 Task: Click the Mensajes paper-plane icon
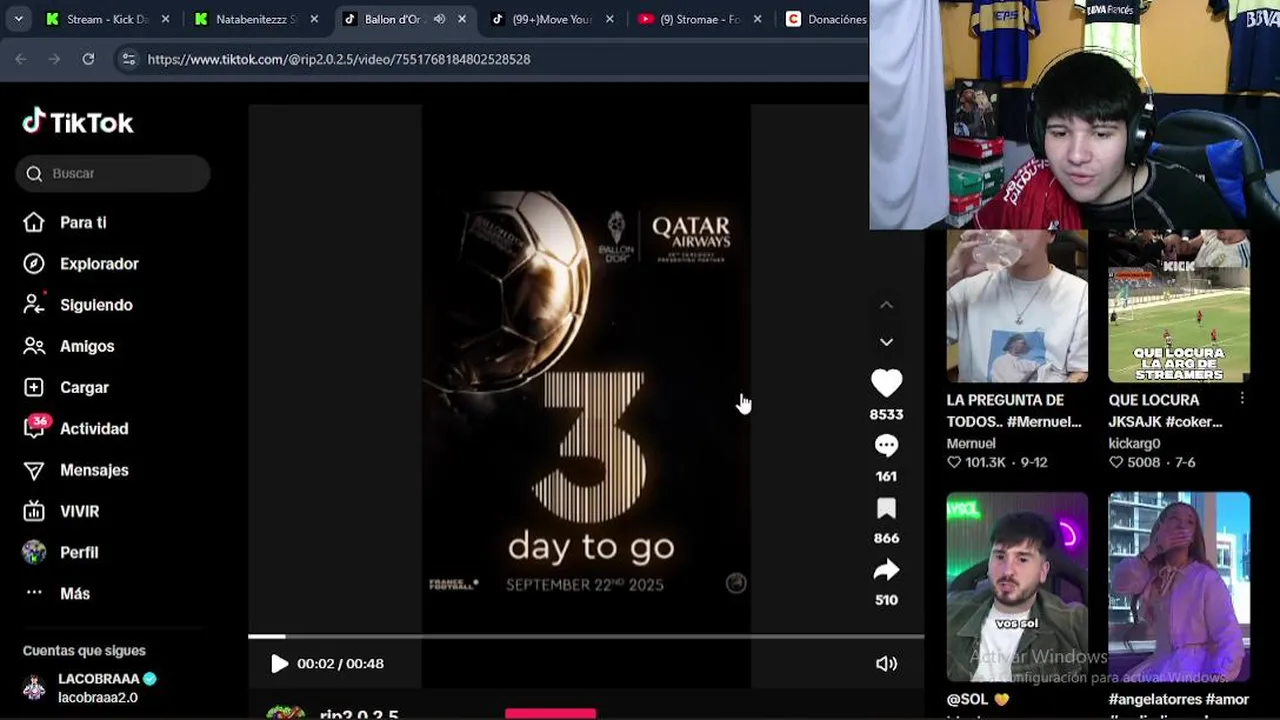tap(34, 470)
